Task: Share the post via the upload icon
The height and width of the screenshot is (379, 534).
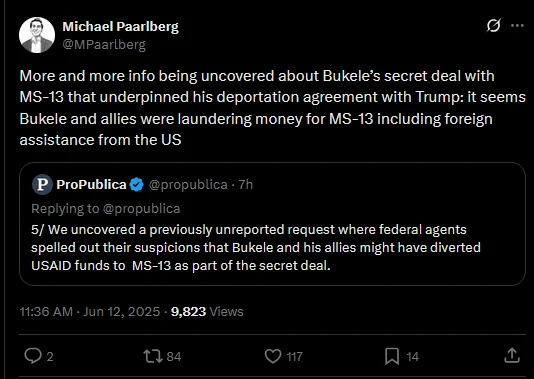Action: [x=512, y=356]
